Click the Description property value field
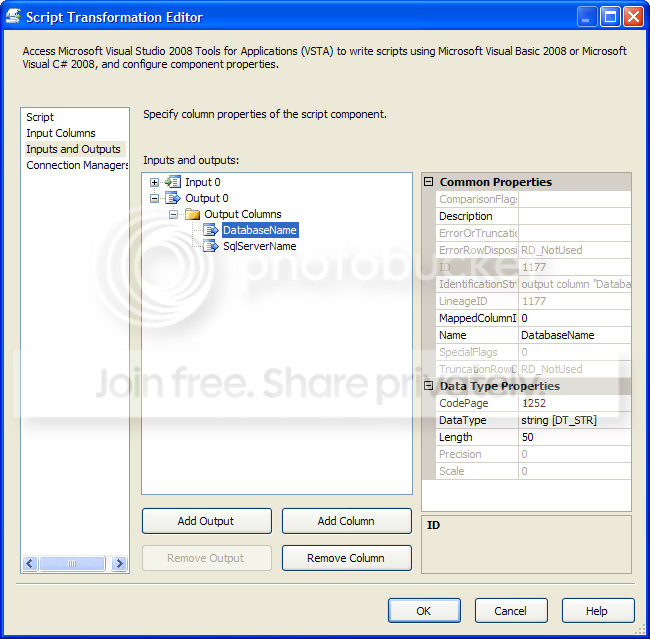This screenshot has height=639, width=650. 575,216
